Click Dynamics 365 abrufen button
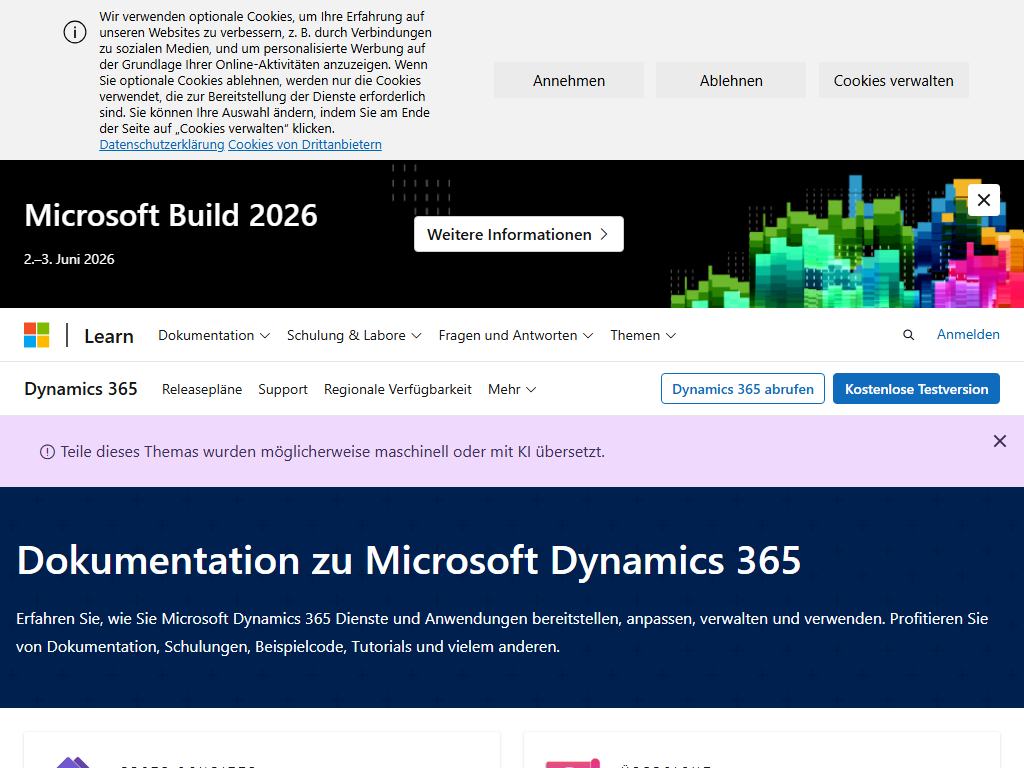This screenshot has width=1024, height=768. 743,389
